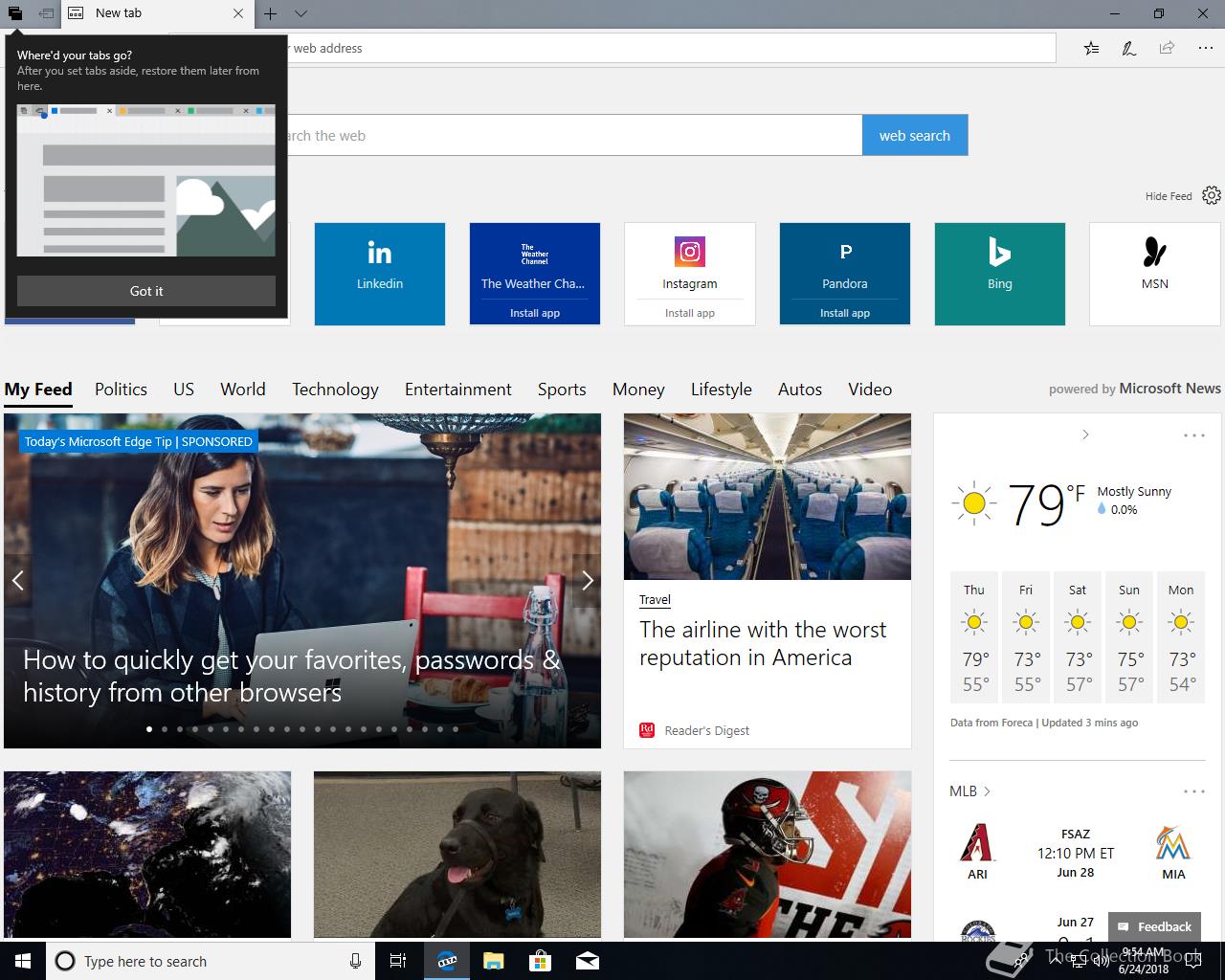The width and height of the screenshot is (1225, 980).
Task: Open the Settings and more ellipsis menu
Action: 1205,48
